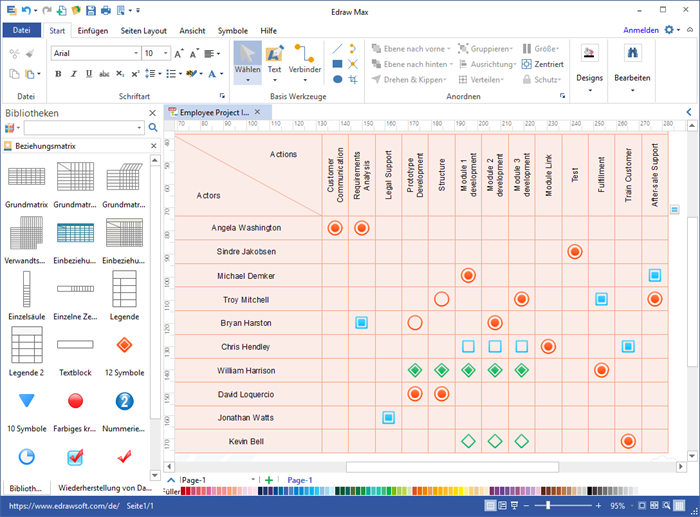
Task: Click the search magnifier in Bibliotheken
Action: [153, 128]
